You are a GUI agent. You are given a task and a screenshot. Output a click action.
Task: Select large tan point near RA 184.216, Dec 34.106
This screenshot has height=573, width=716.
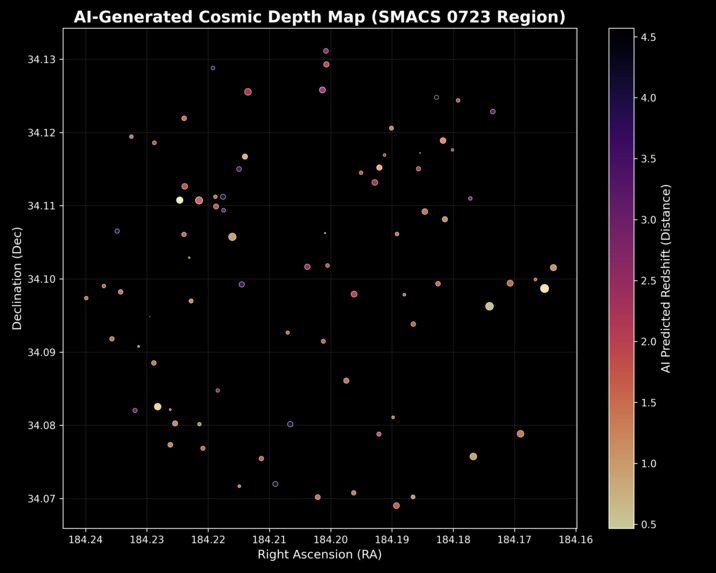pos(232,237)
